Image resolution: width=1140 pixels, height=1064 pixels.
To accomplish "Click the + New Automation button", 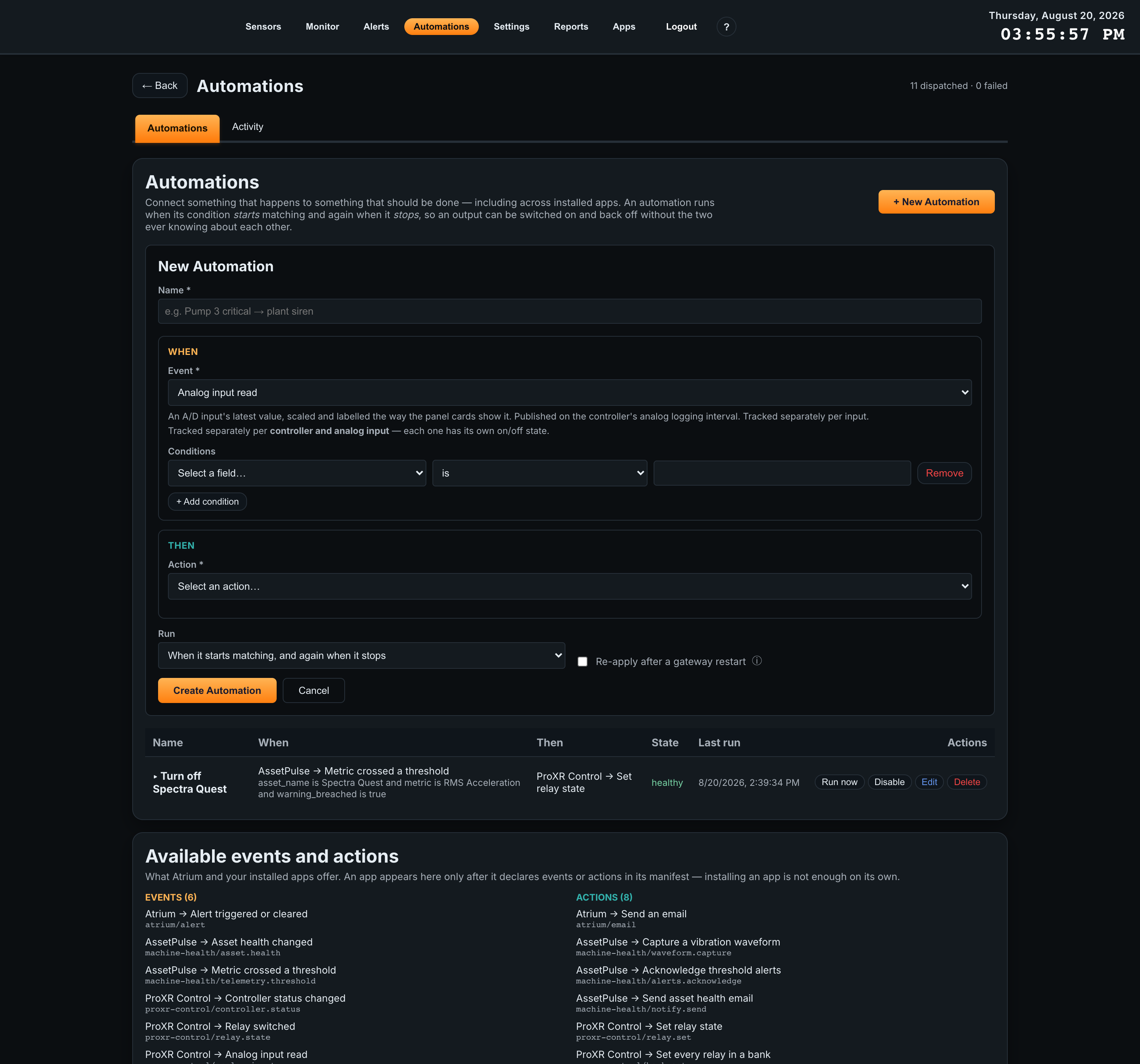I will [936, 202].
